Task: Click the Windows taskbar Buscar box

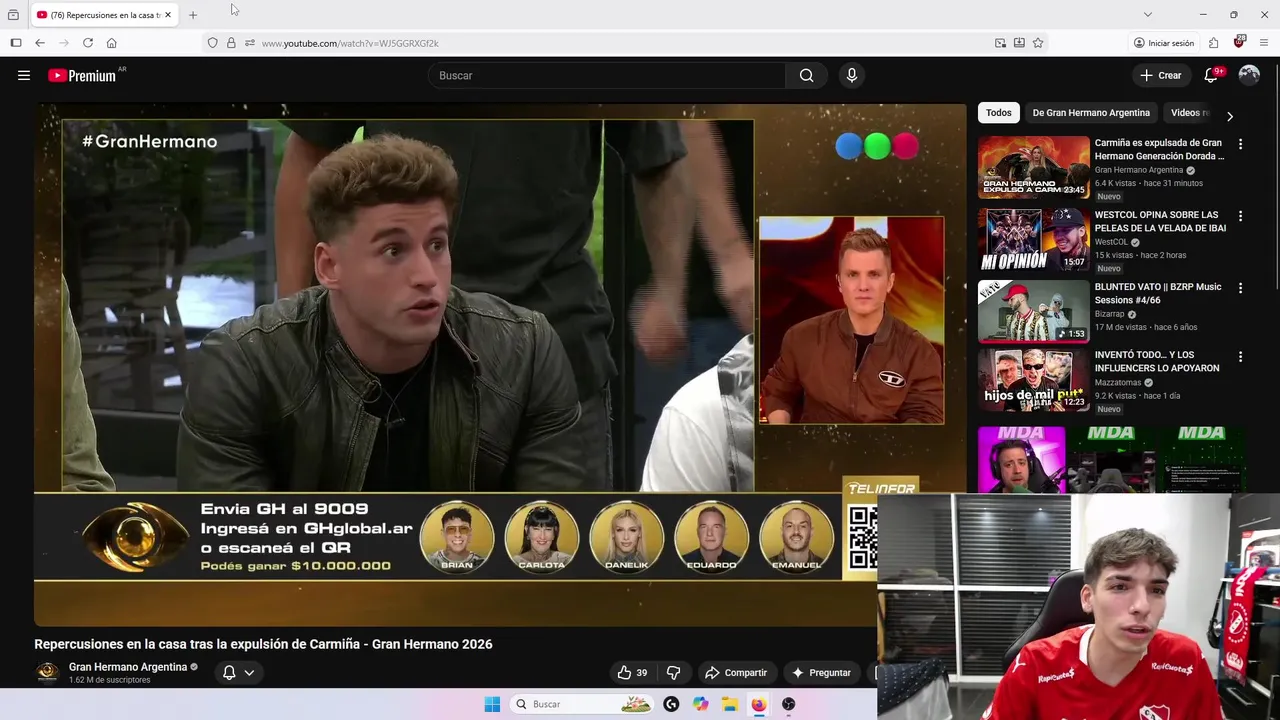Action: [x=581, y=704]
